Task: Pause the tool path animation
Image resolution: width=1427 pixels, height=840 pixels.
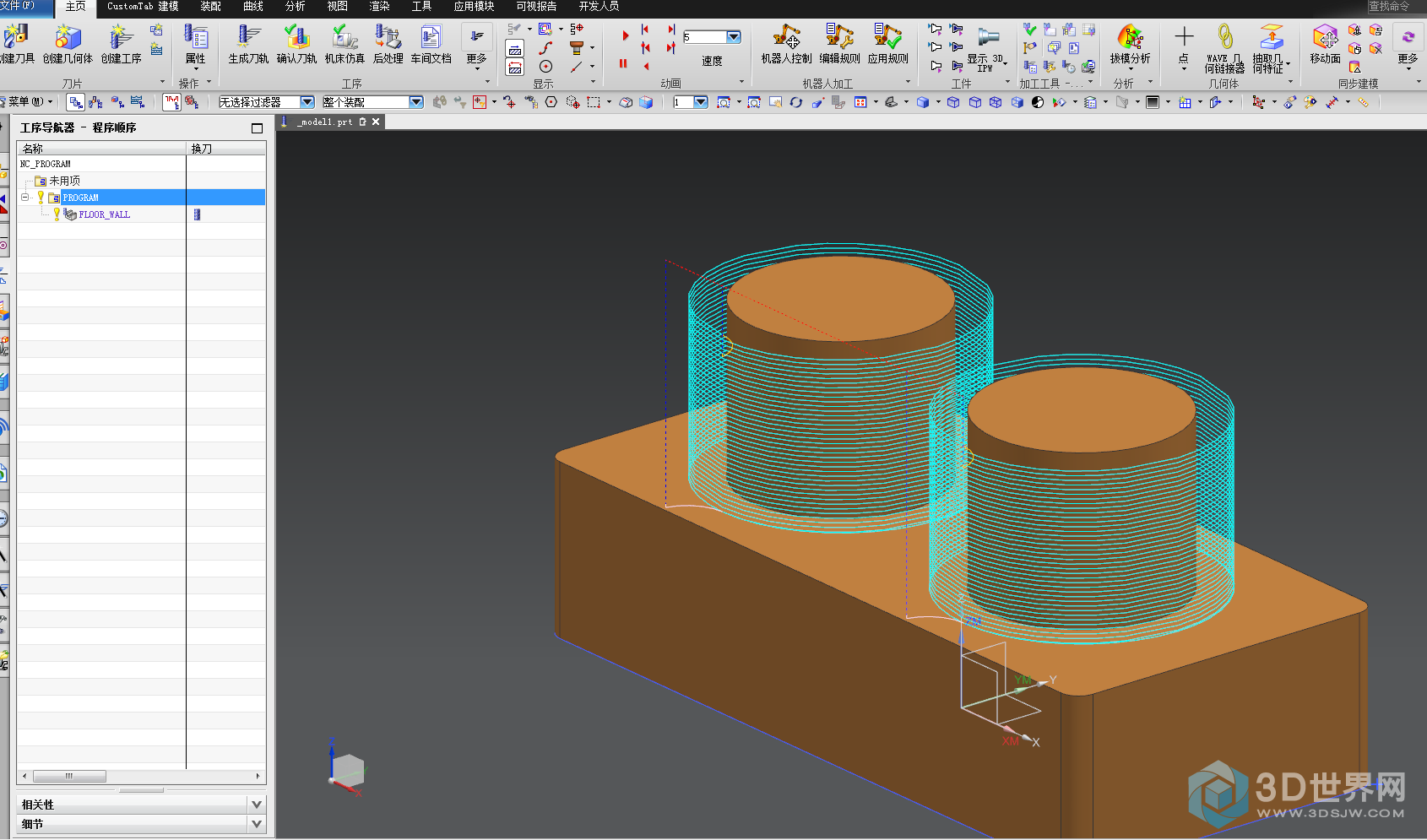Action: tap(623, 63)
